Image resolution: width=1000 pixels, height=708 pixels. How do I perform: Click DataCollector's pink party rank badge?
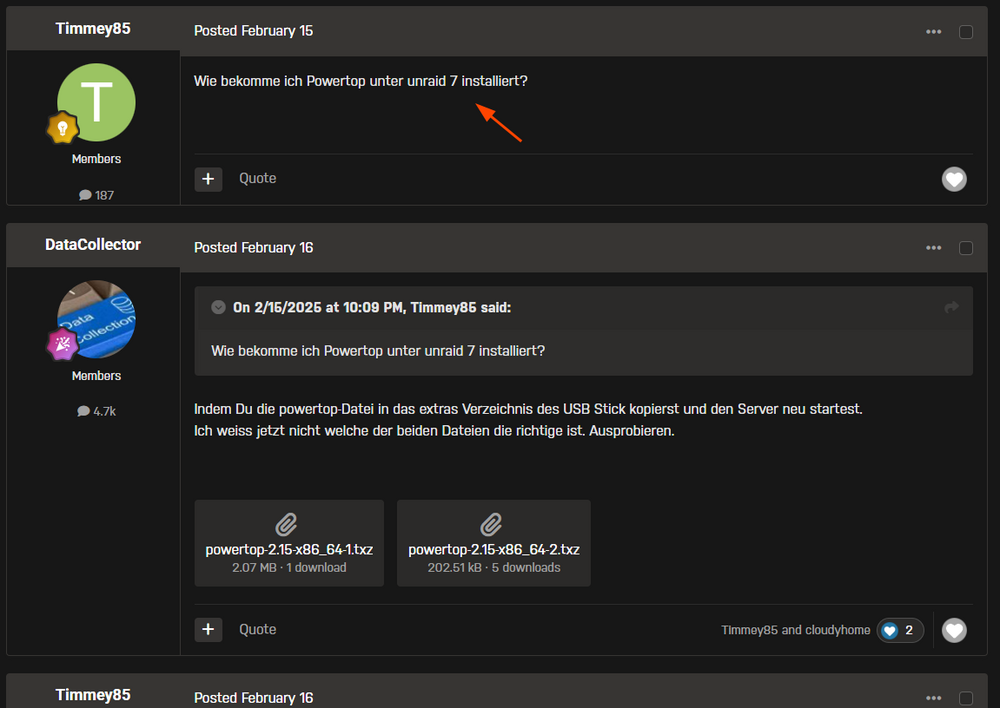[x=62, y=344]
